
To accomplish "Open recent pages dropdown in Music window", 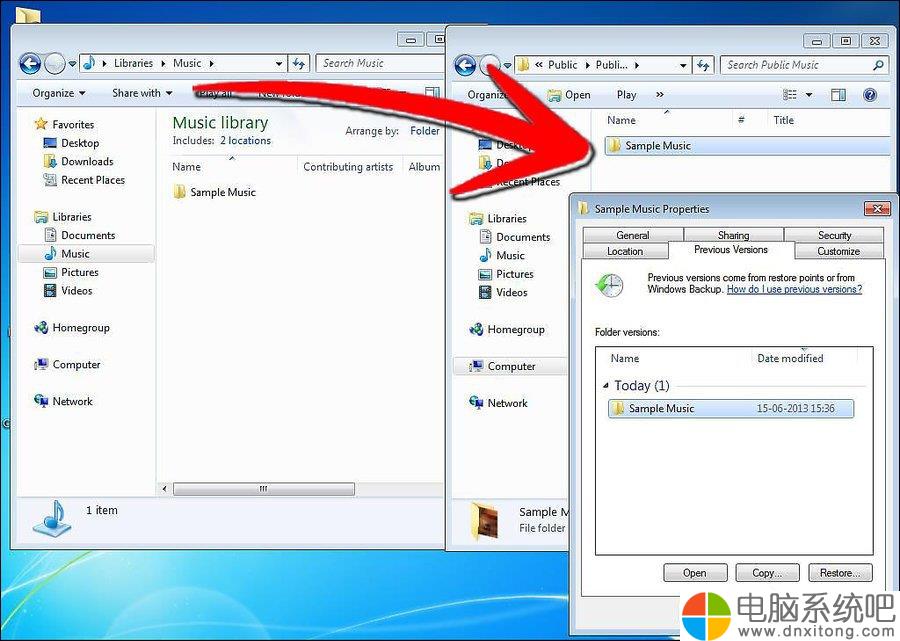I will (72, 64).
